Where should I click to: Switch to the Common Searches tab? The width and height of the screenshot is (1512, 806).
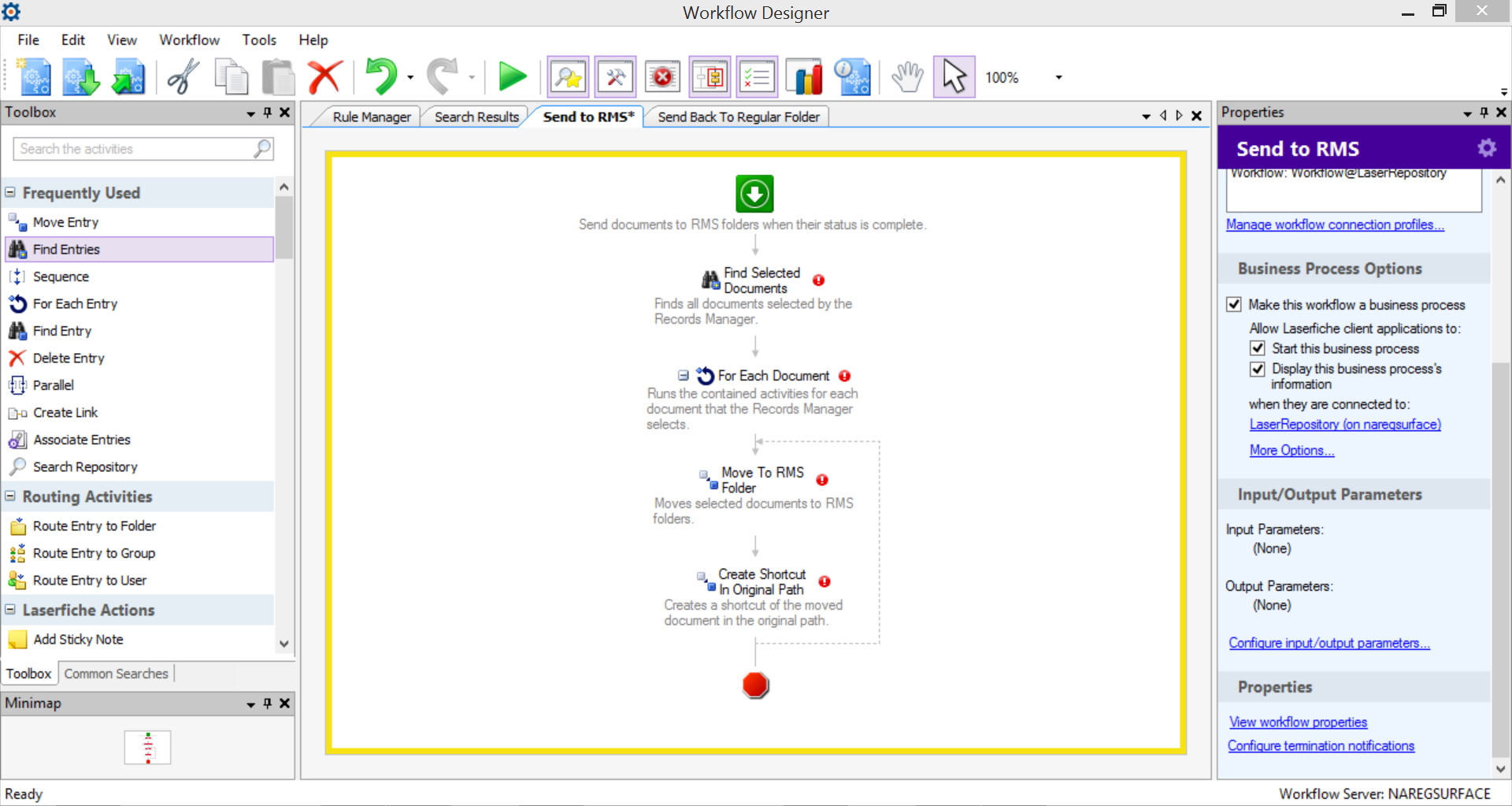[x=117, y=674]
